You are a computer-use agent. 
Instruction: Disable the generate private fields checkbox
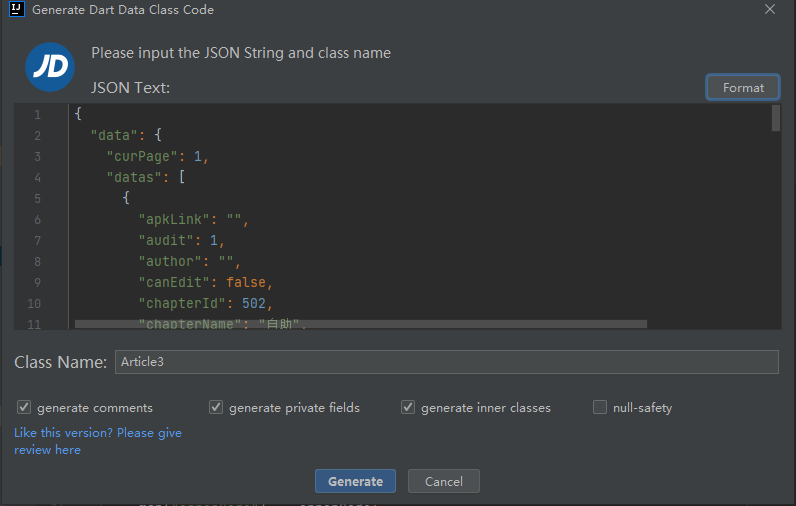(216, 408)
